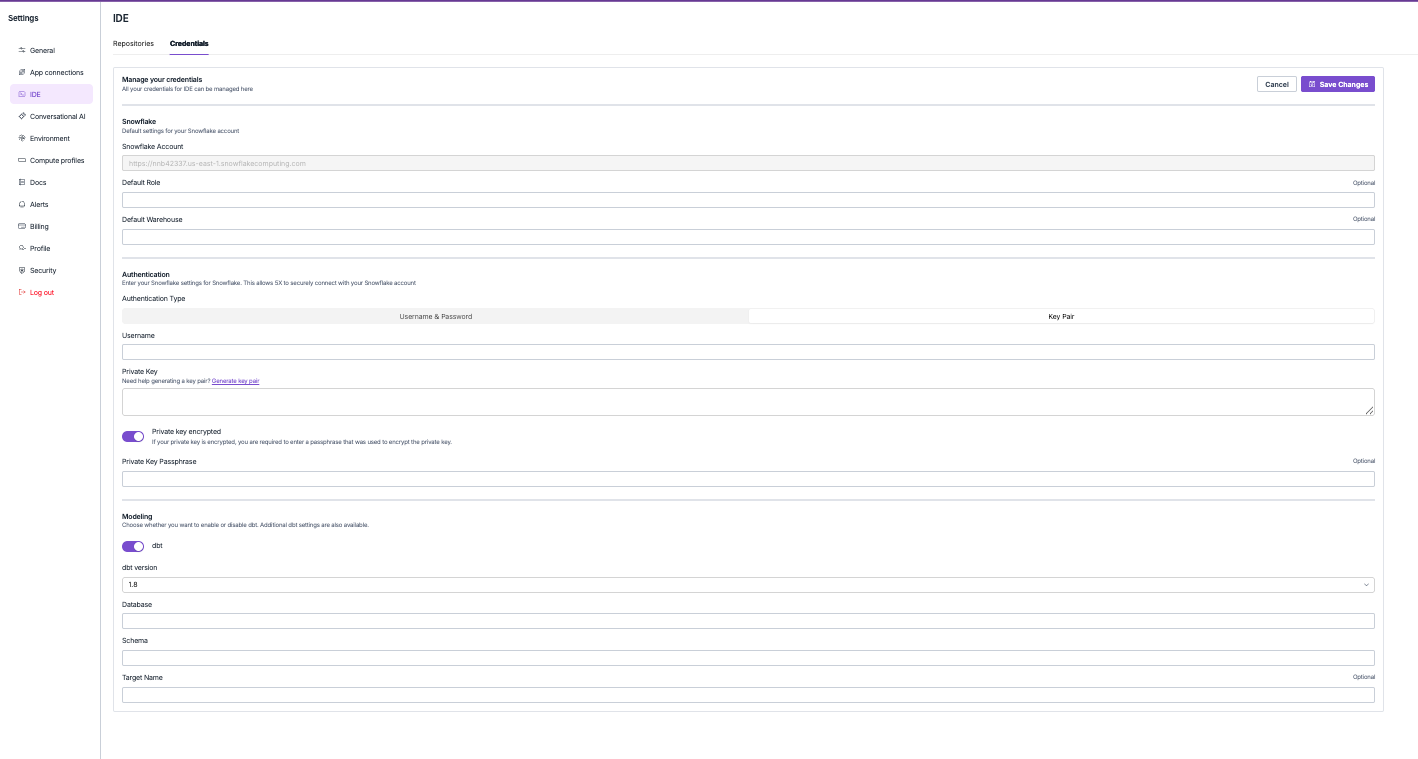Click the Save Changes button
The image size is (1418, 759).
pyautogui.click(x=1337, y=84)
